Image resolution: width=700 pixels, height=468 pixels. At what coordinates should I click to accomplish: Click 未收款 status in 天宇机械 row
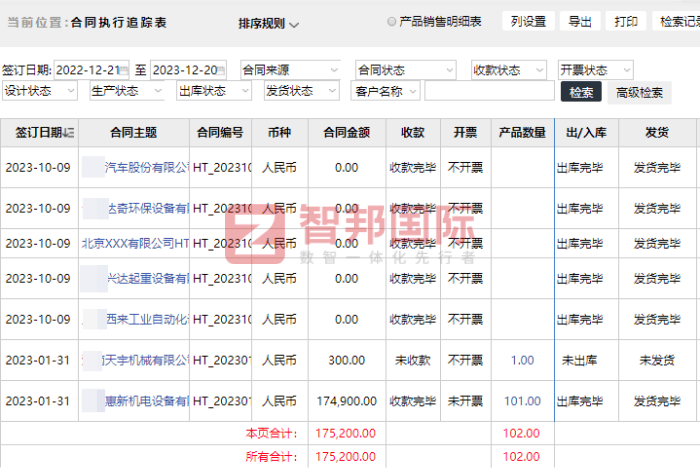(x=413, y=360)
